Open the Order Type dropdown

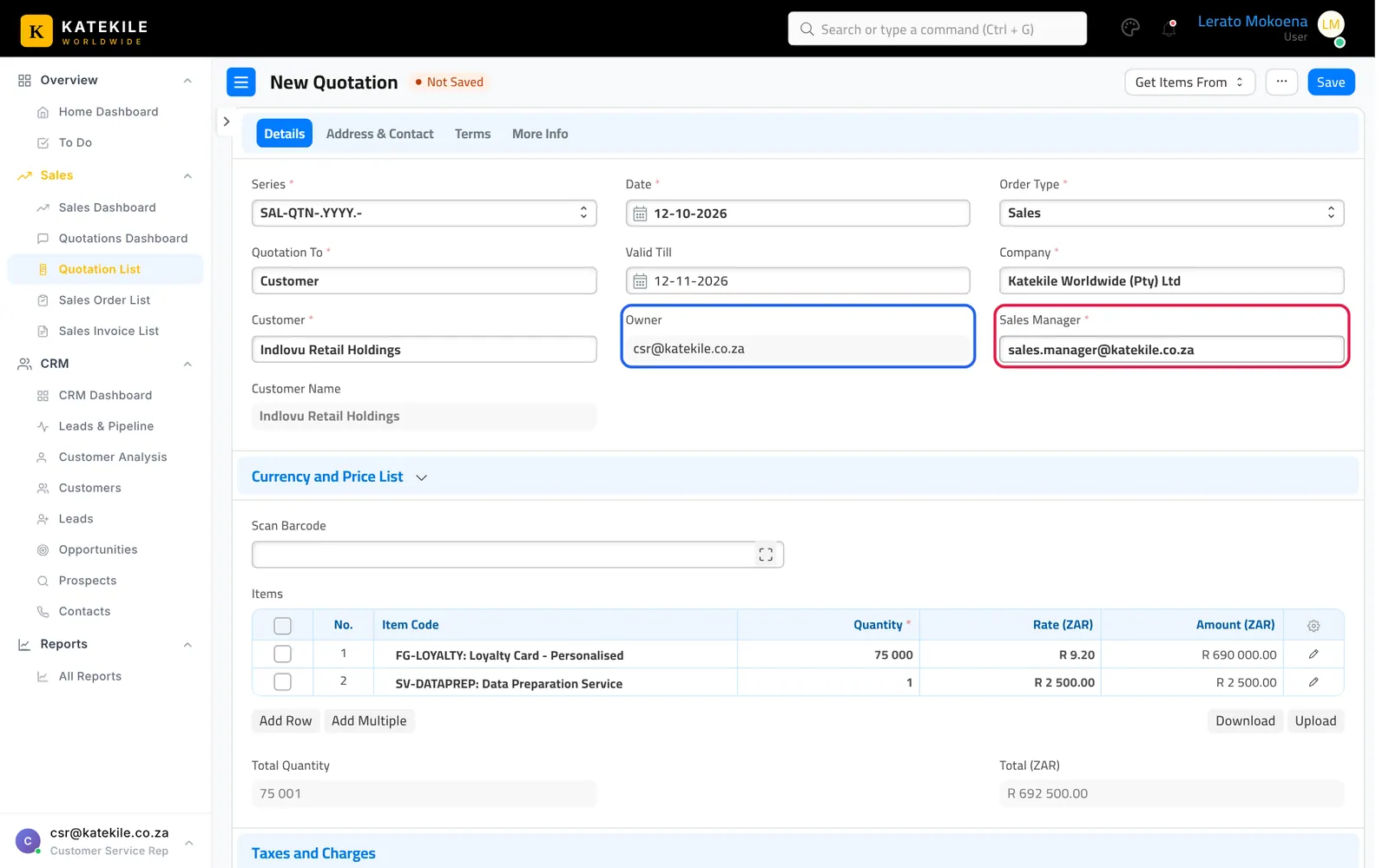[x=1171, y=214]
